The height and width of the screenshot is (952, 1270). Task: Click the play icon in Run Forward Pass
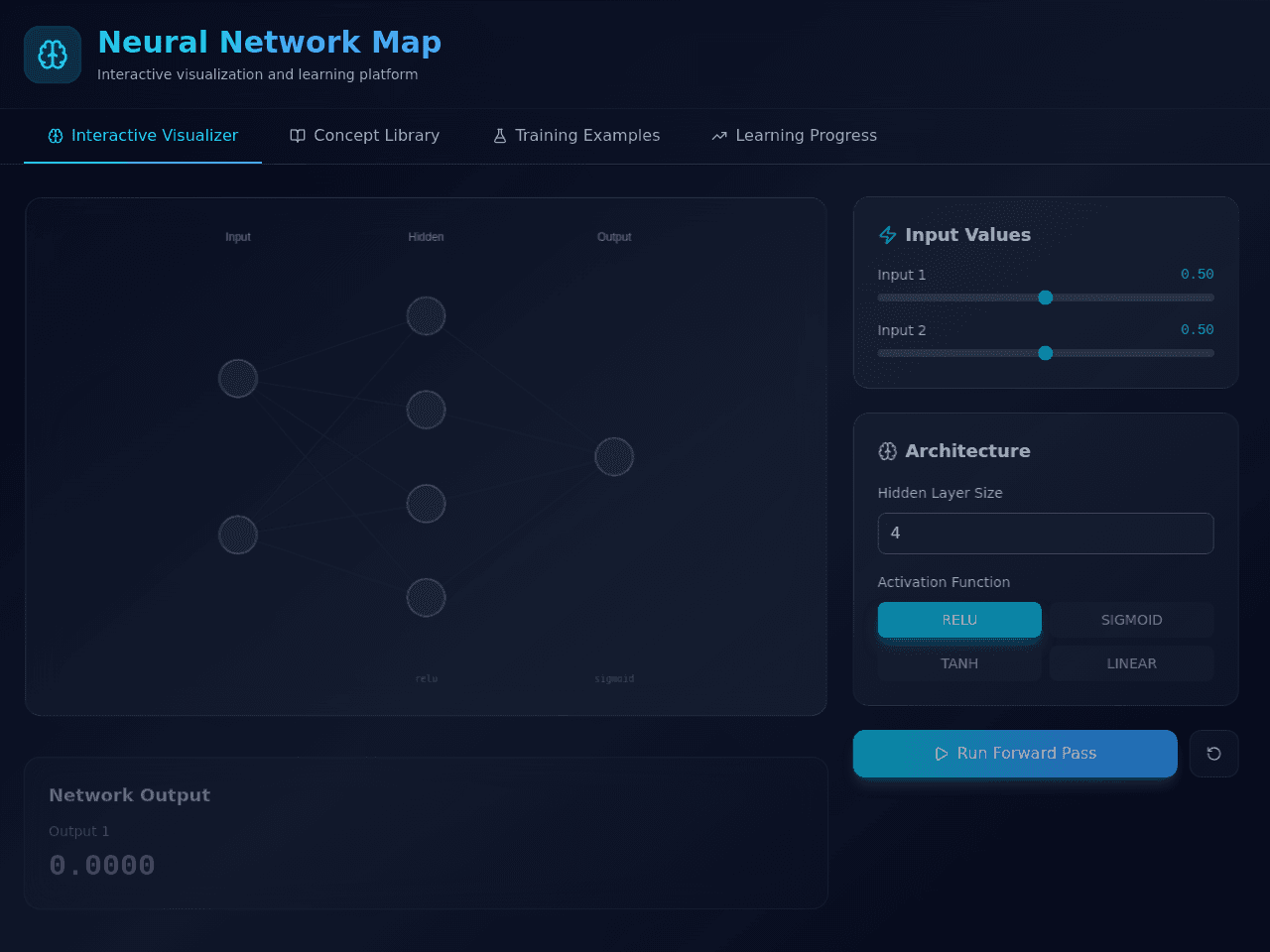tap(942, 754)
